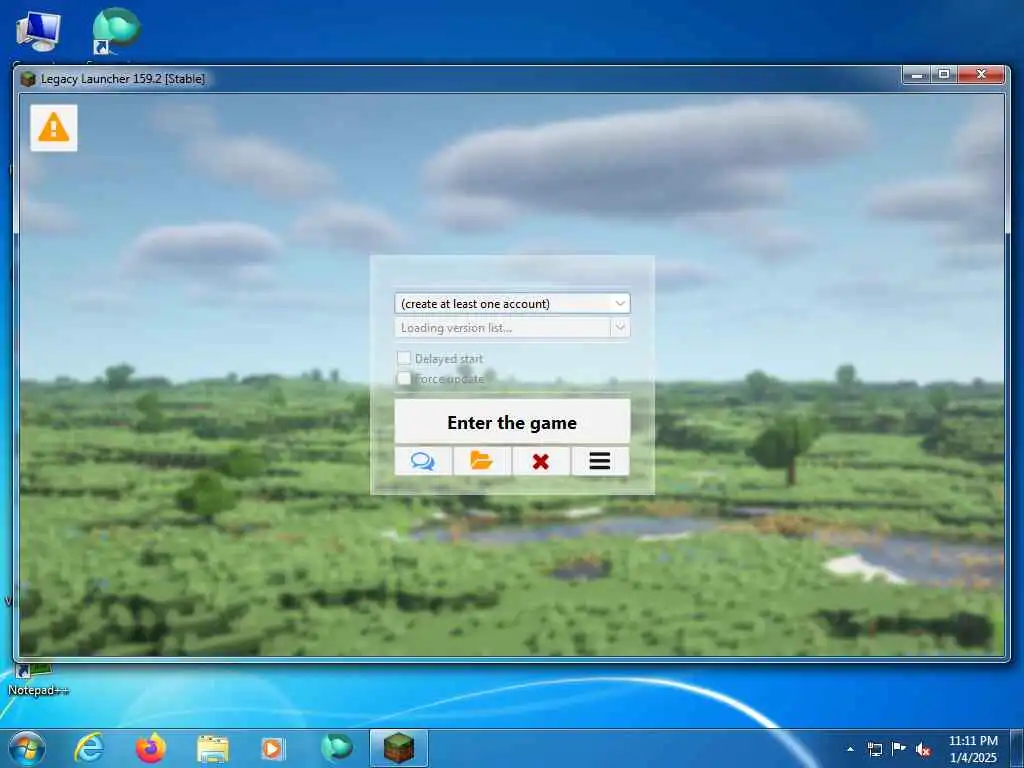The image size is (1024, 768).
Task: Click the green speech bubble taskbar app
Action: pyautogui.click(x=336, y=748)
